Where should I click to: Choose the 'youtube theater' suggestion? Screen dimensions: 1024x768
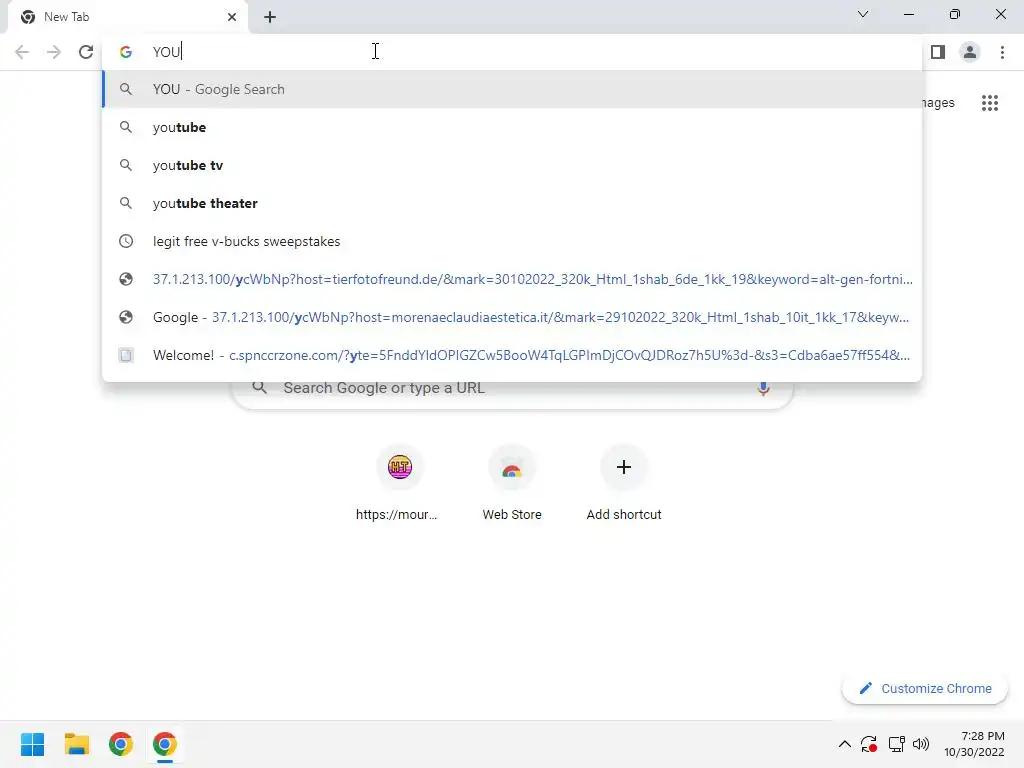(513, 203)
